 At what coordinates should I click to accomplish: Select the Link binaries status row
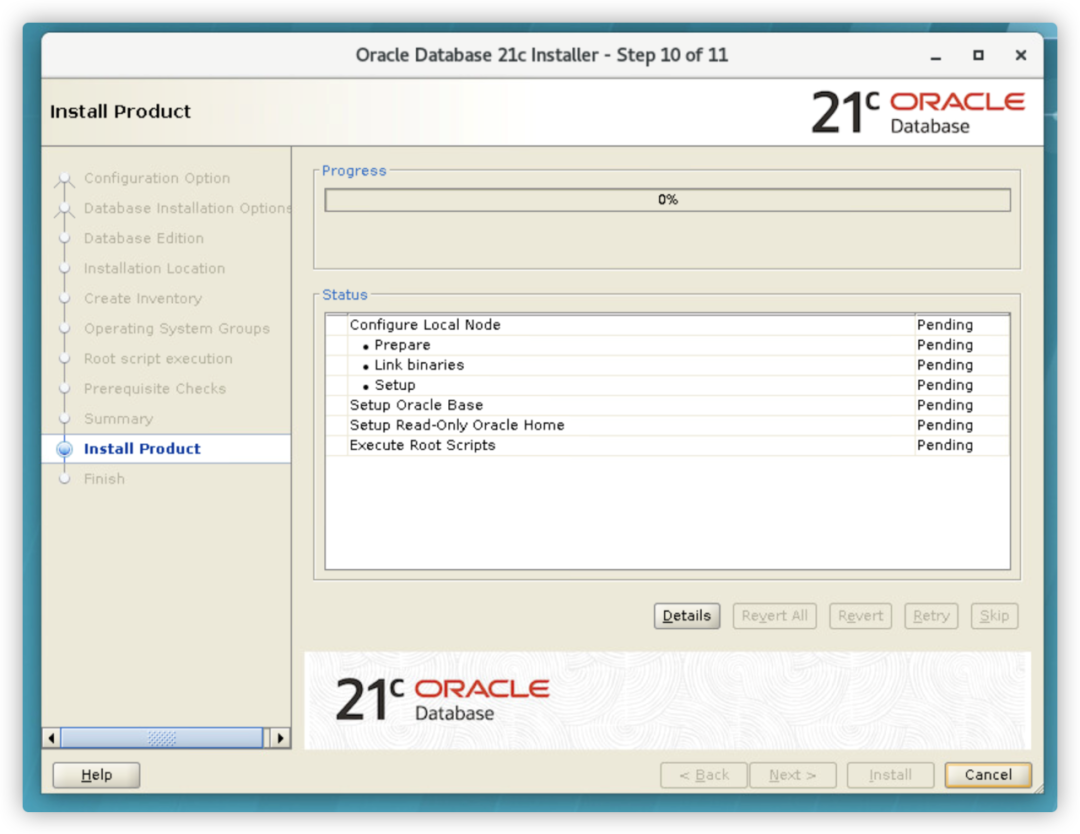point(667,365)
